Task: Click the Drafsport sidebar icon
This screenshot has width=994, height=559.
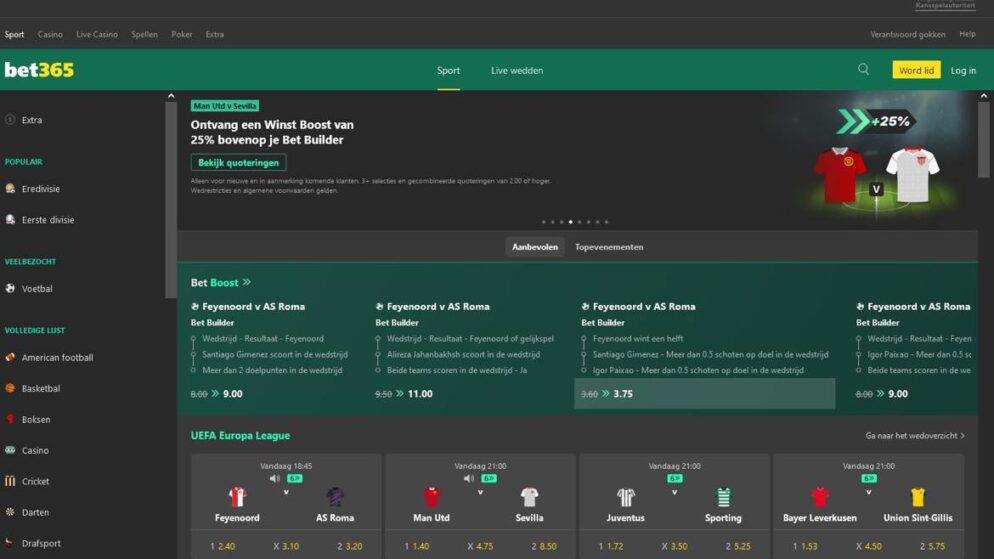Action: pos(10,543)
